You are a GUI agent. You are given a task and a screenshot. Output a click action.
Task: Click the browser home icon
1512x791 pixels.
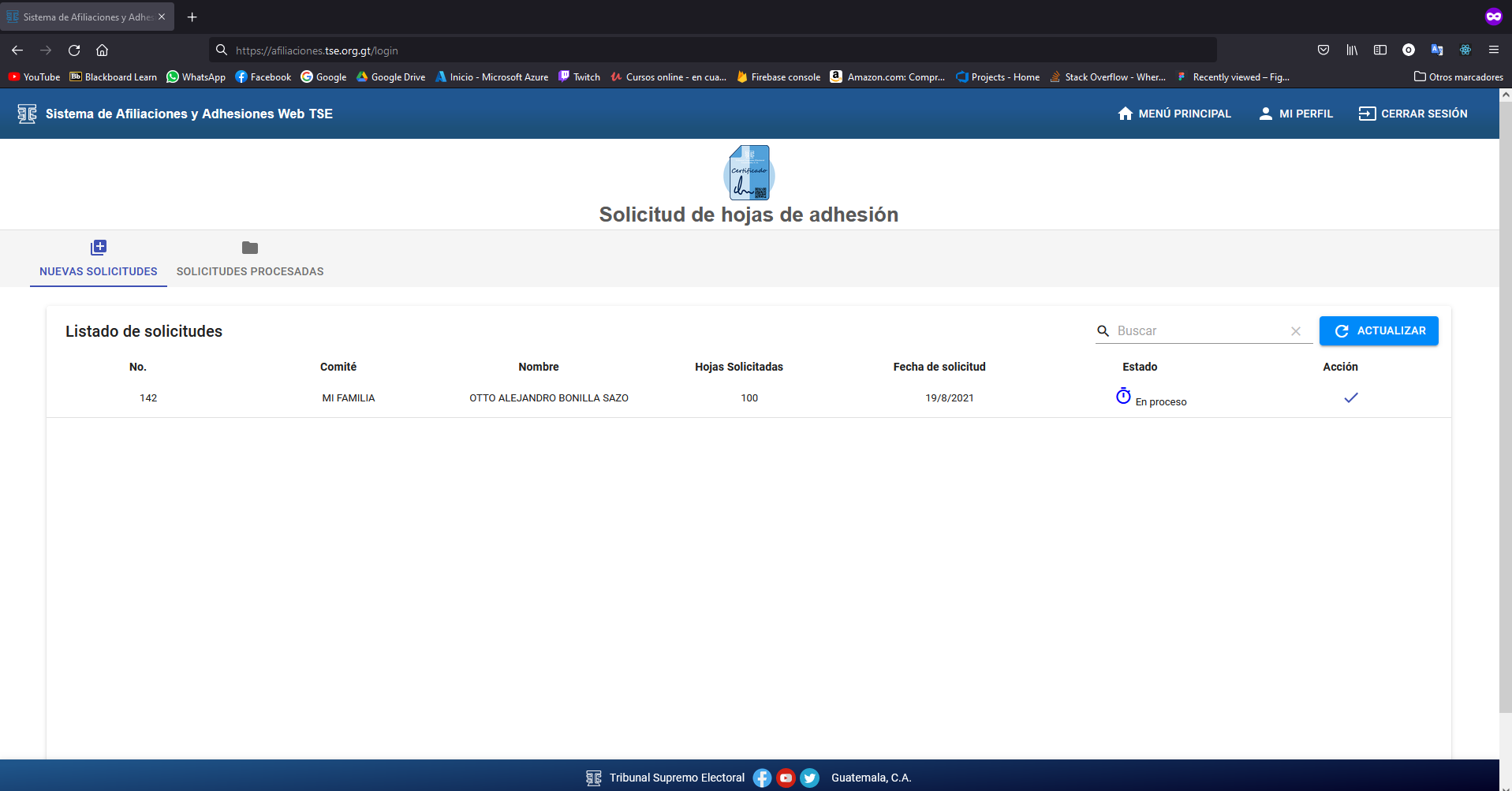(102, 50)
